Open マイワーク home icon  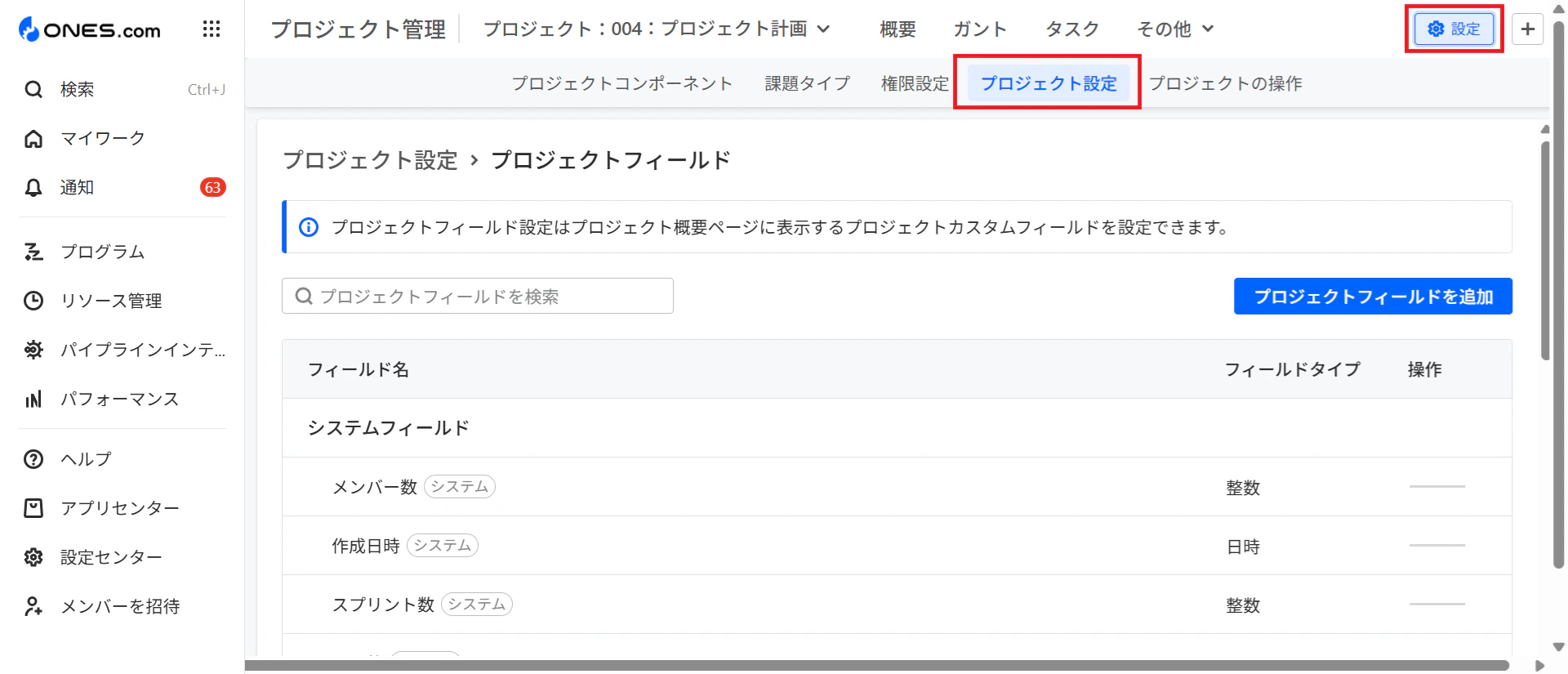click(x=33, y=138)
